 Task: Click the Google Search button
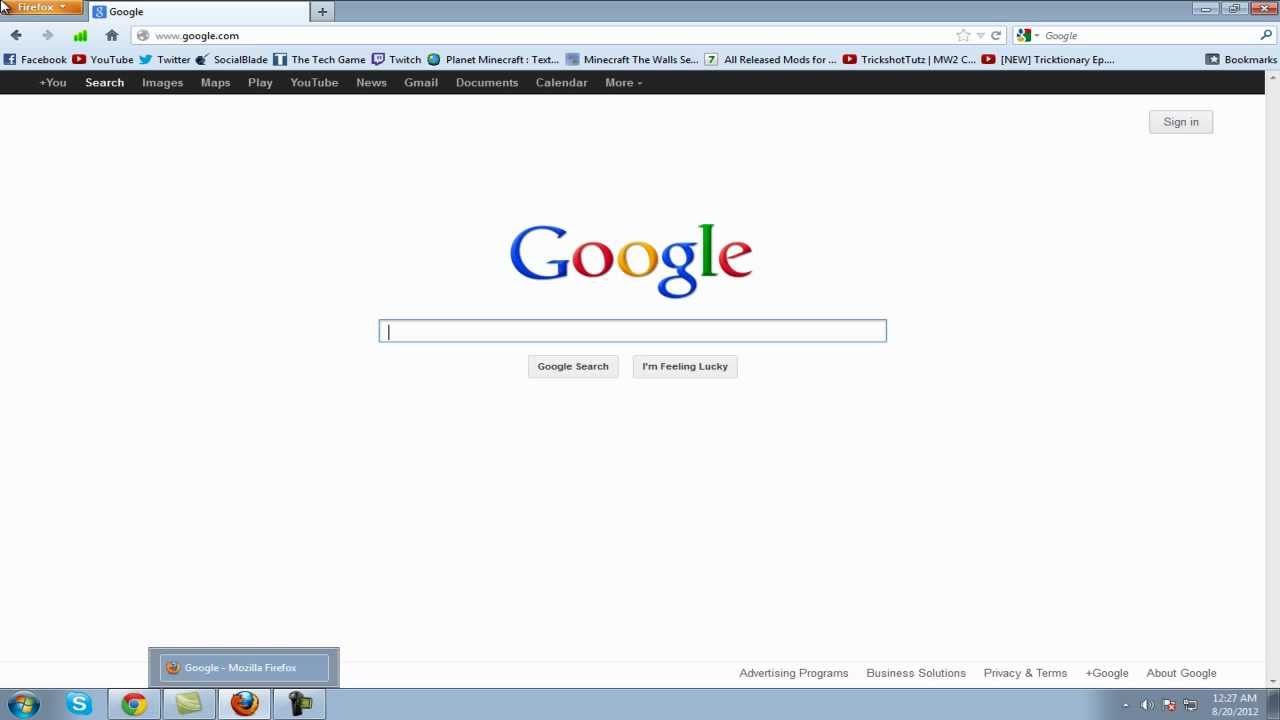tap(573, 366)
